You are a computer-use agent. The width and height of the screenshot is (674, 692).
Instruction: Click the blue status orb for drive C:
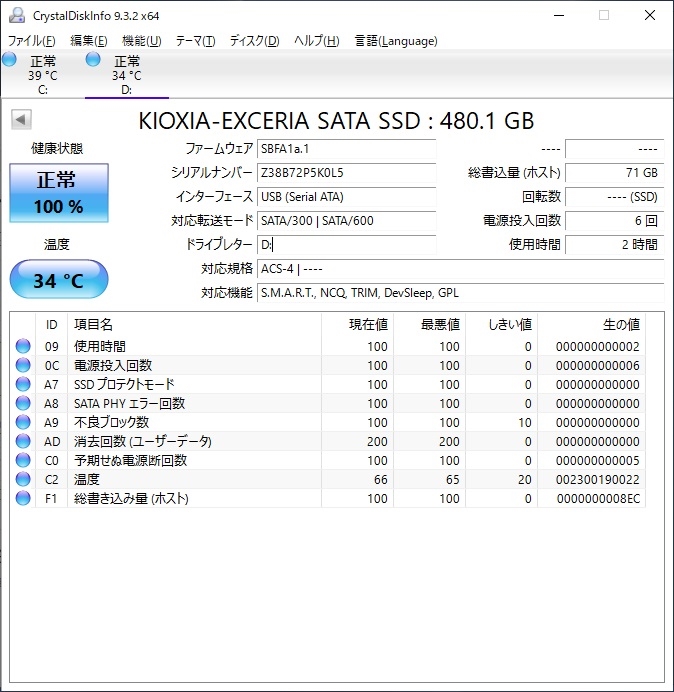[9, 60]
